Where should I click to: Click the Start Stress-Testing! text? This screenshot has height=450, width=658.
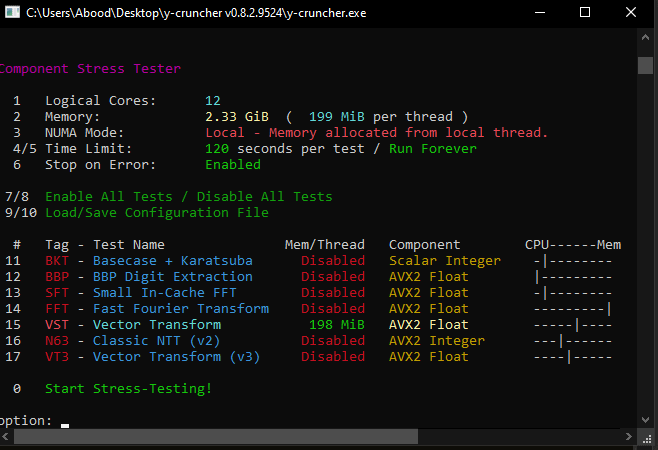(128, 389)
